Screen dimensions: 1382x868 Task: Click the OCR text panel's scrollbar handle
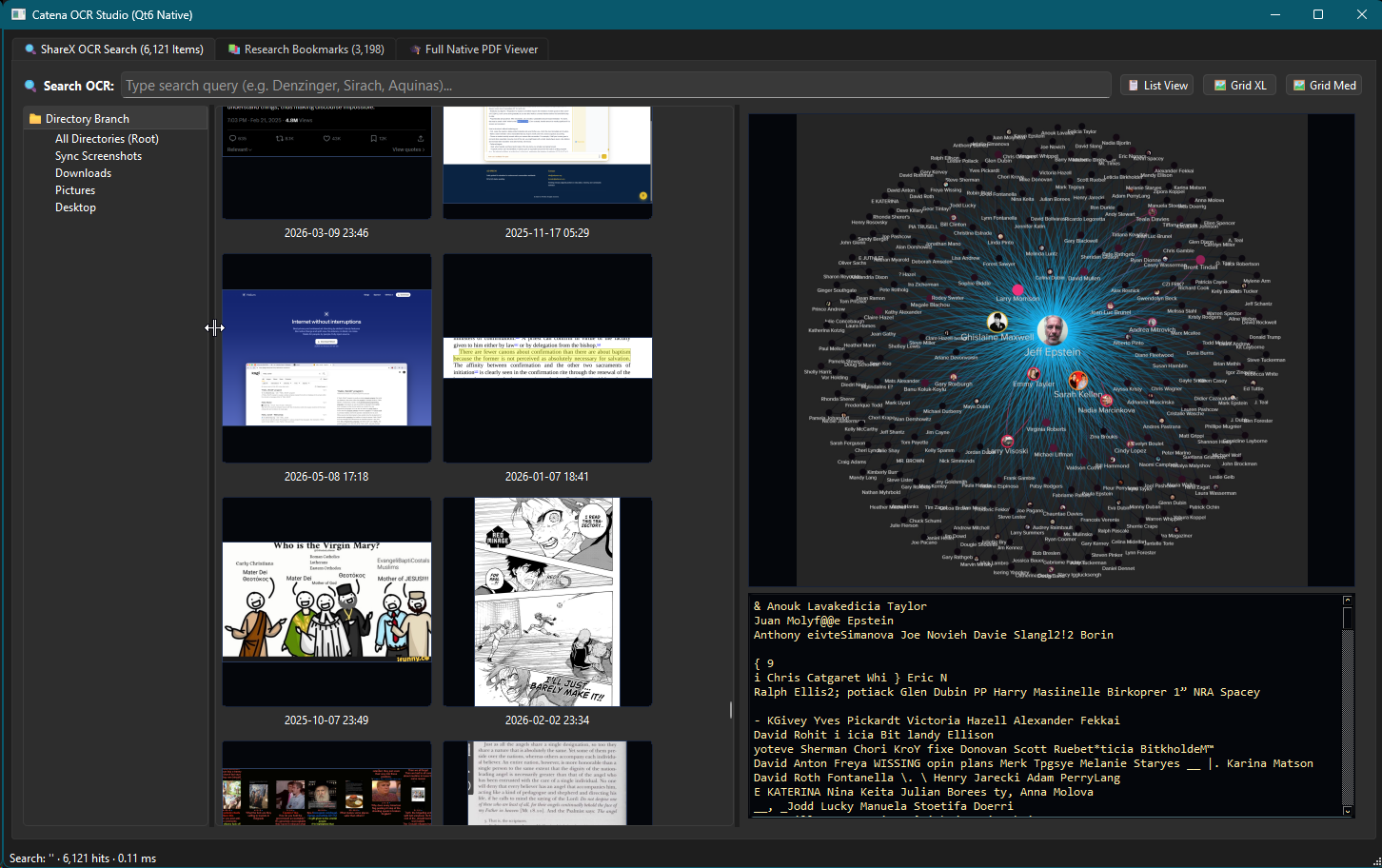click(1348, 618)
